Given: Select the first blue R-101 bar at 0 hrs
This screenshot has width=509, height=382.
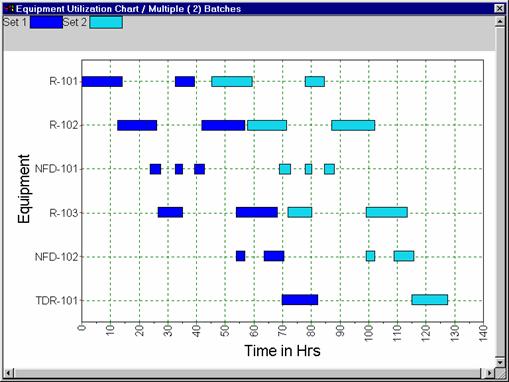Looking at the screenshot, I should (x=102, y=81).
